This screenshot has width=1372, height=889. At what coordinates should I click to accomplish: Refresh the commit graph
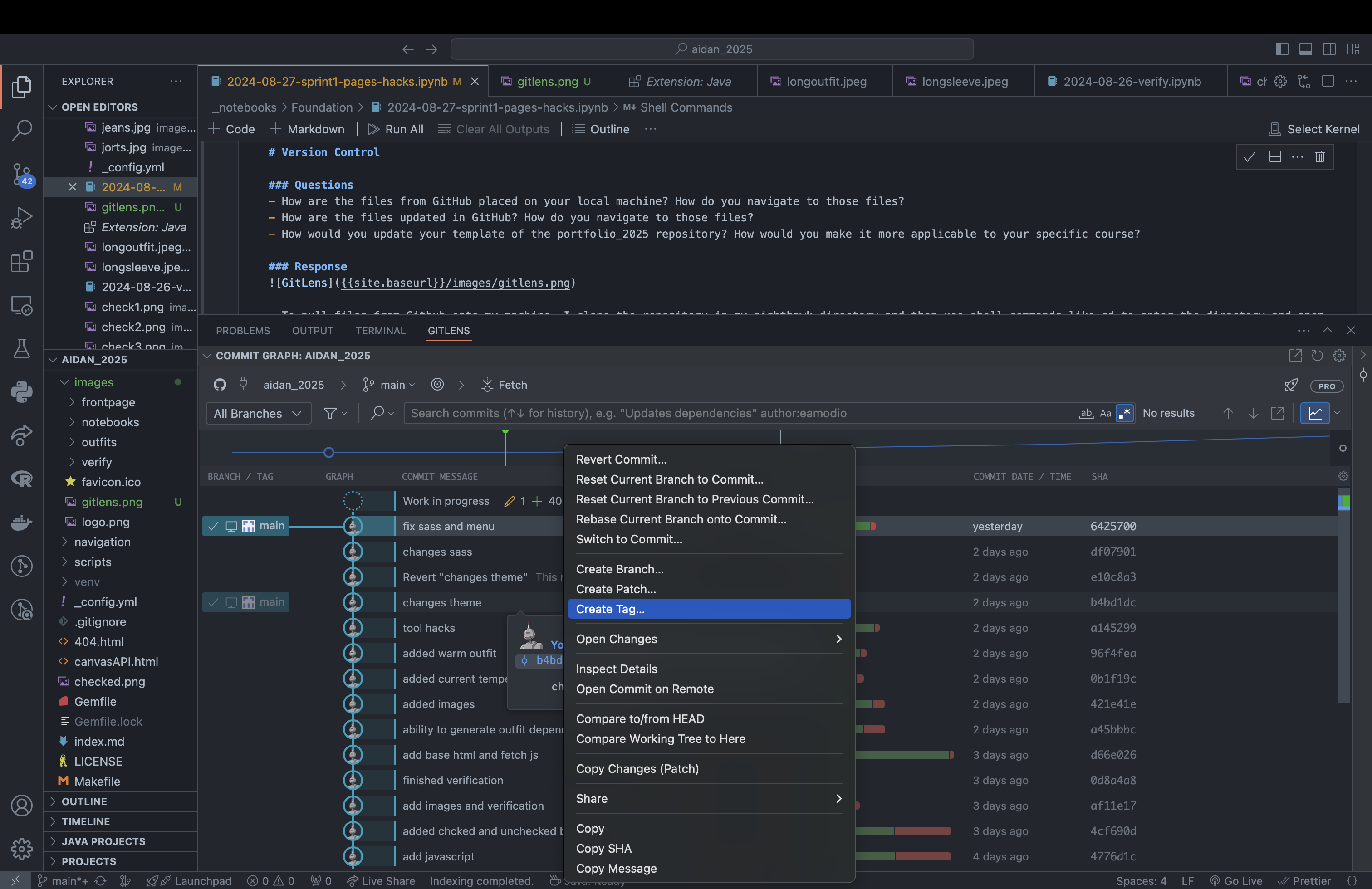coord(1317,356)
